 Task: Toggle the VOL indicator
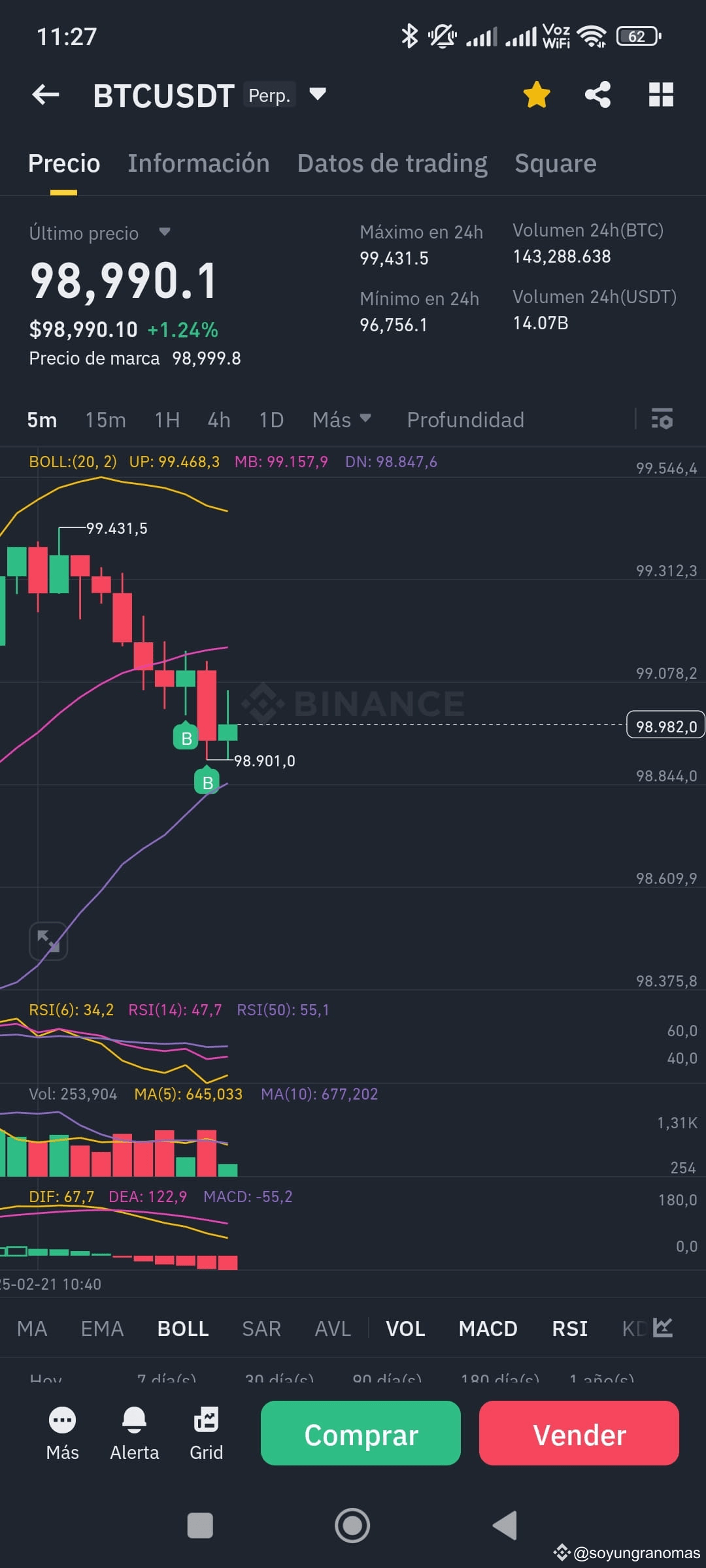tap(405, 1329)
